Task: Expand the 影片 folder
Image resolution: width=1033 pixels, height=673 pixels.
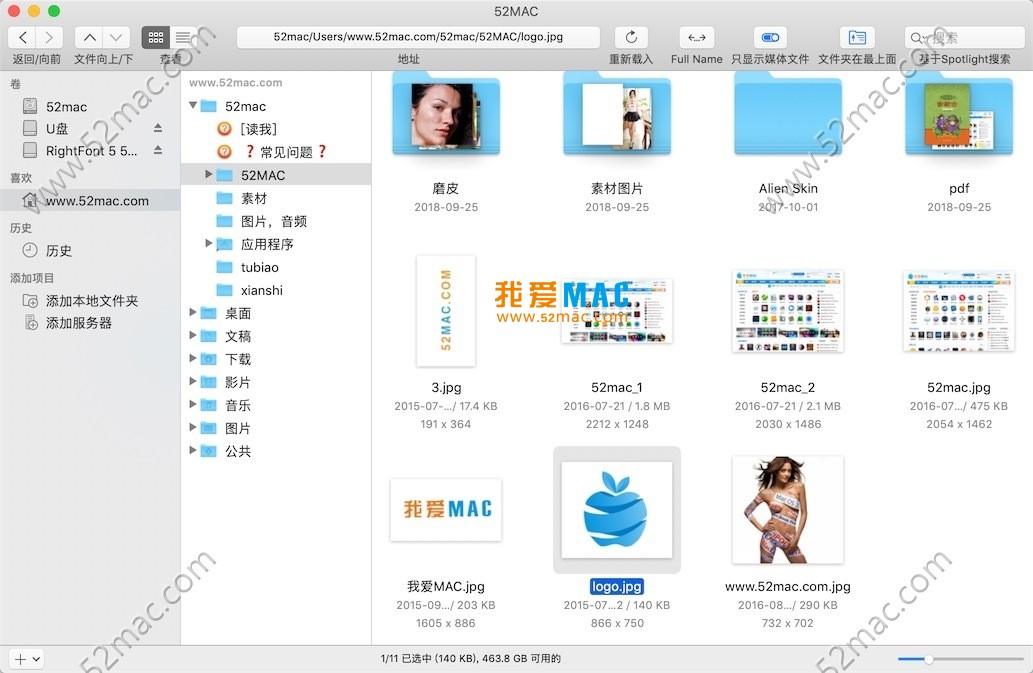Action: pyautogui.click(x=193, y=381)
